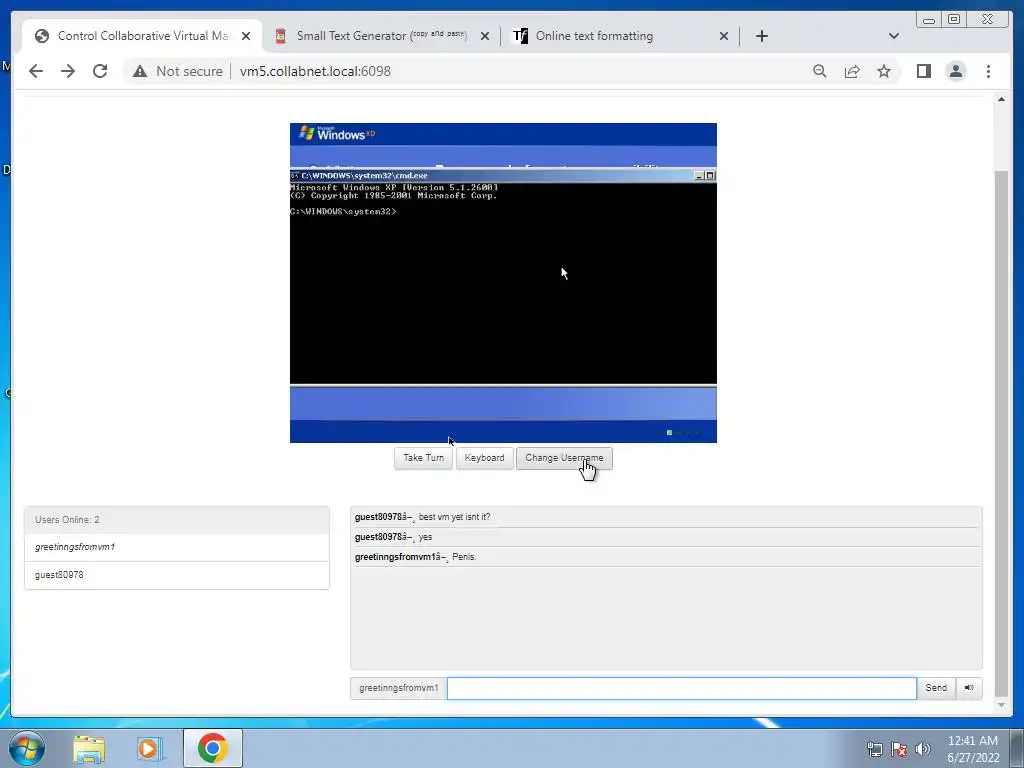
Task: Click the chat message 'yes' from guest80978
Action: [425, 537]
